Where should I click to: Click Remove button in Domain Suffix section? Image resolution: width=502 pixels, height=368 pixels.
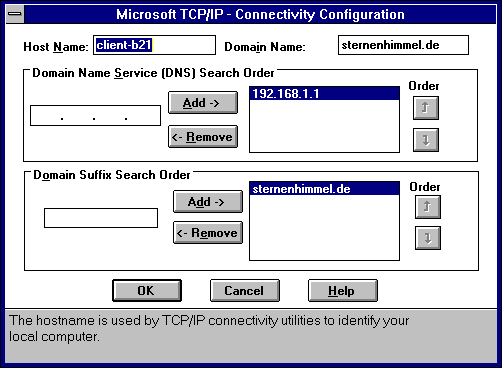tap(208, 233)
